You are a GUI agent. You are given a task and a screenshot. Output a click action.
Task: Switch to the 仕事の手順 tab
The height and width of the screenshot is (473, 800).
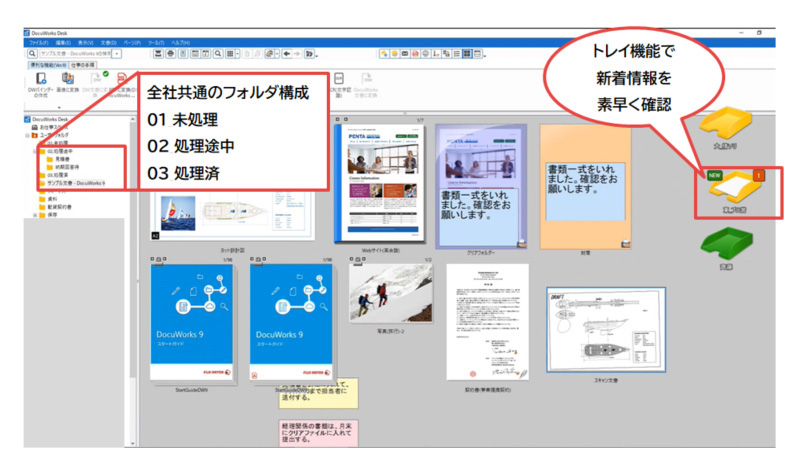pyautogui.click(x=83, y=65)
